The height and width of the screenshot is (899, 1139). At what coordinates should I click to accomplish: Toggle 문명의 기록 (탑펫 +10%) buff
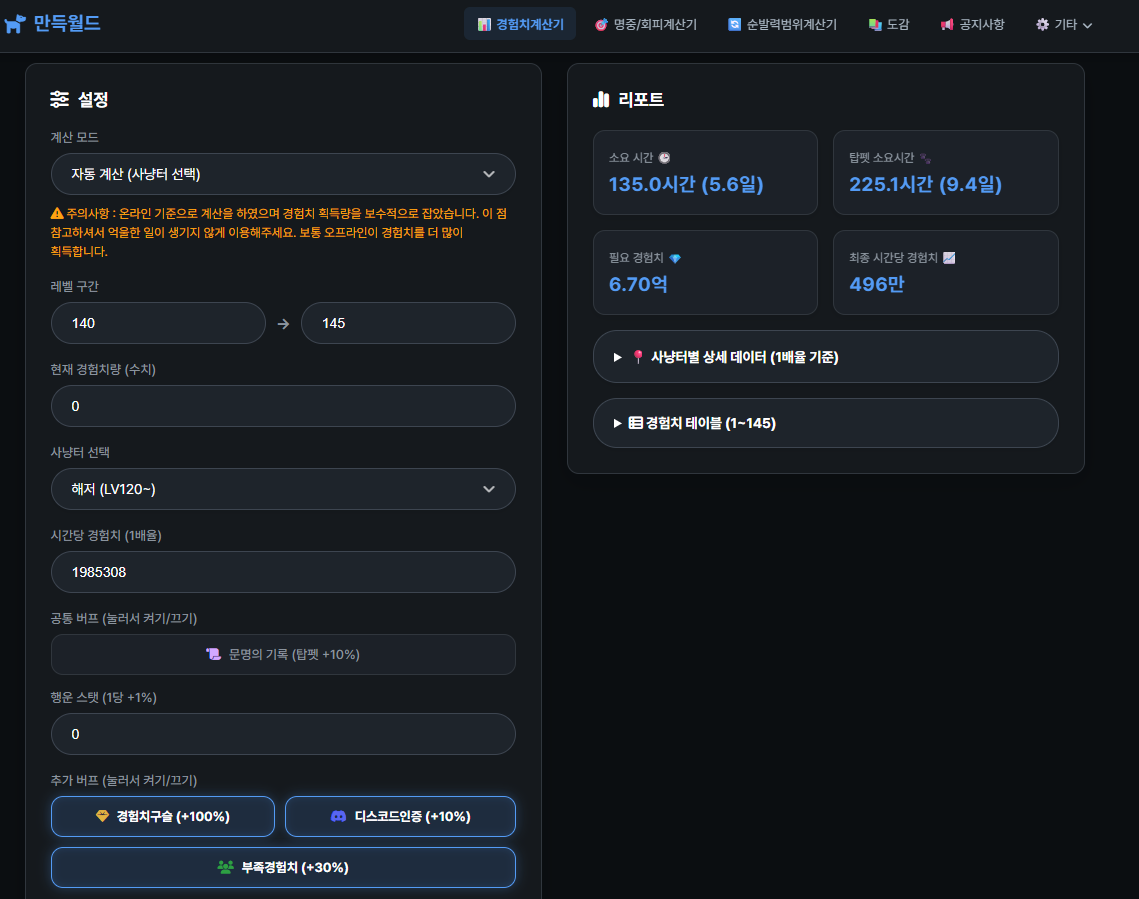point(283,654)
